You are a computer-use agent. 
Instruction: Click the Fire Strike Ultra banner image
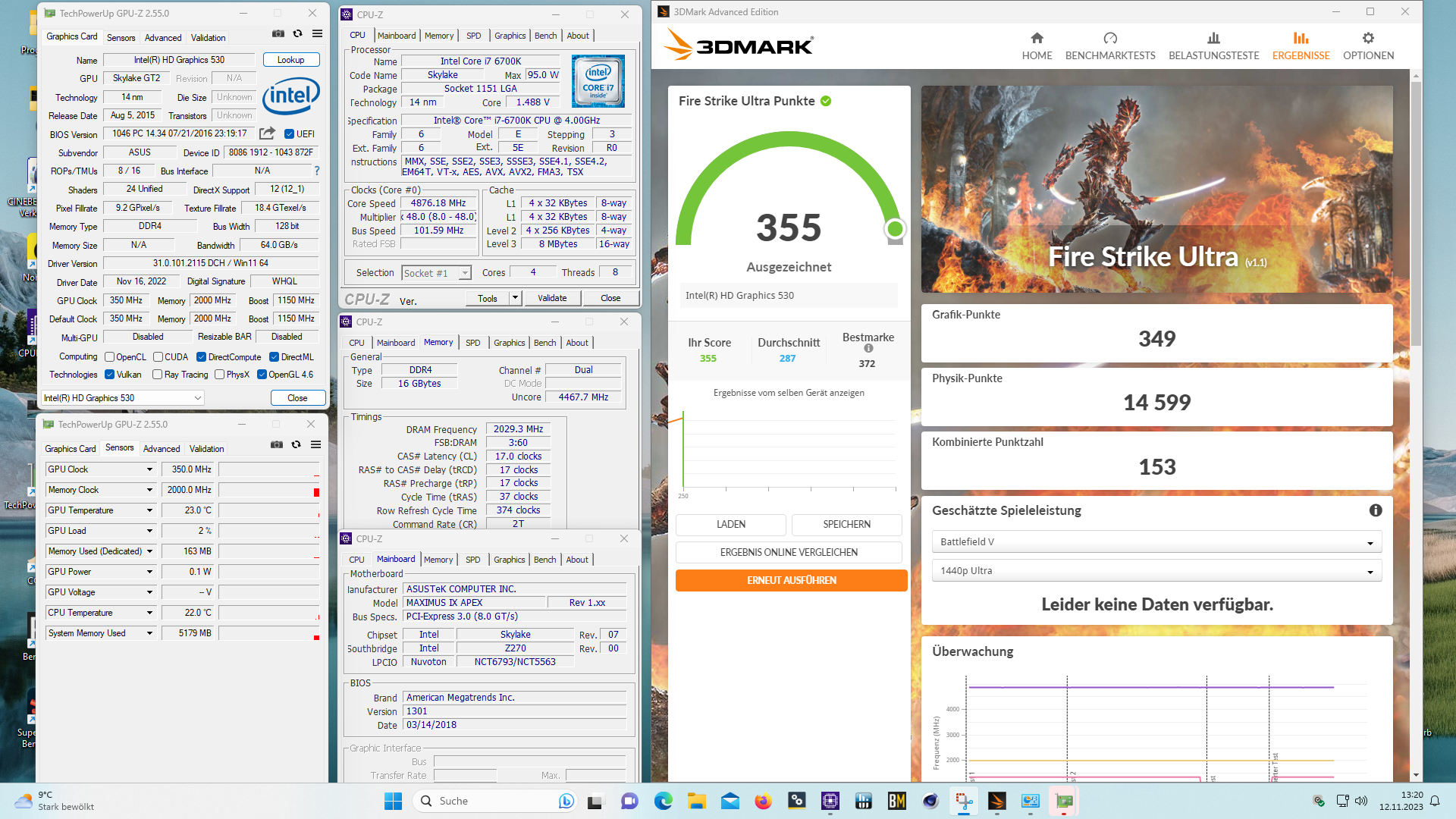[1156, 189]
